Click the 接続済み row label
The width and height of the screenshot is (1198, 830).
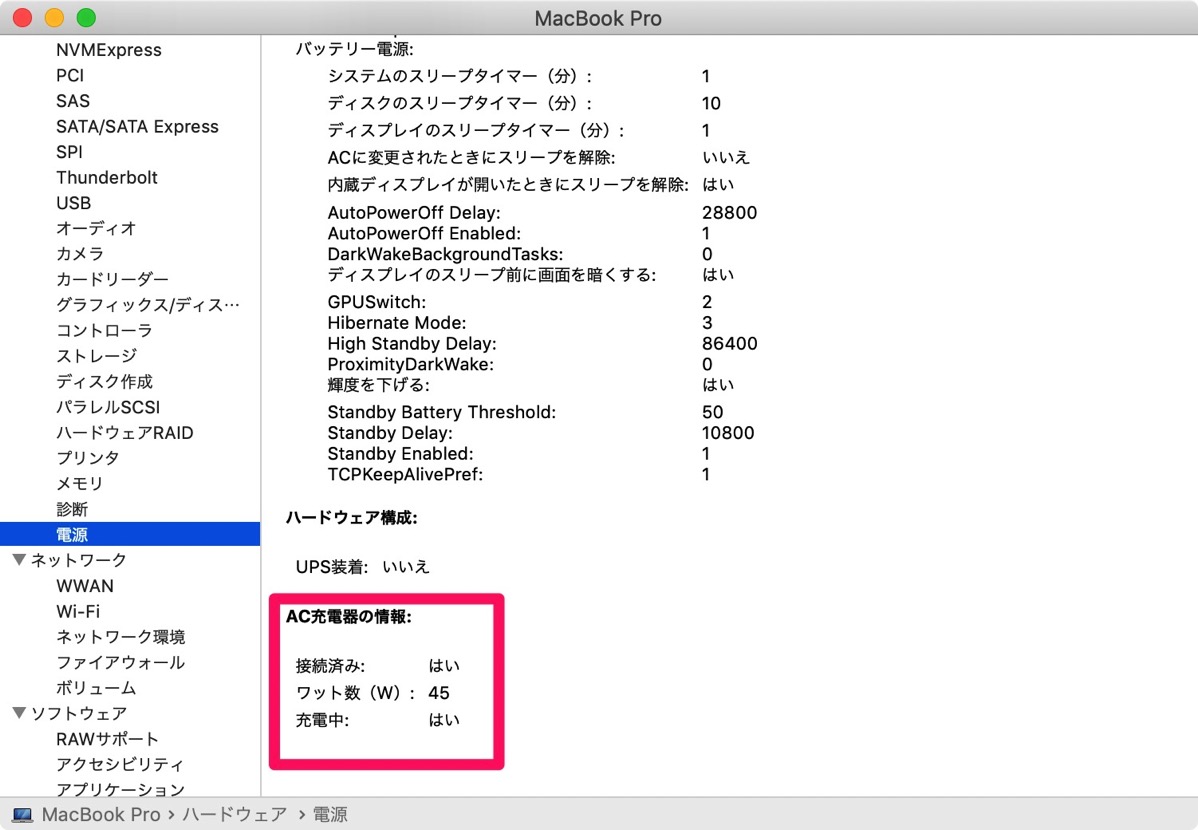pyautogui.click(x=330, y=666)
